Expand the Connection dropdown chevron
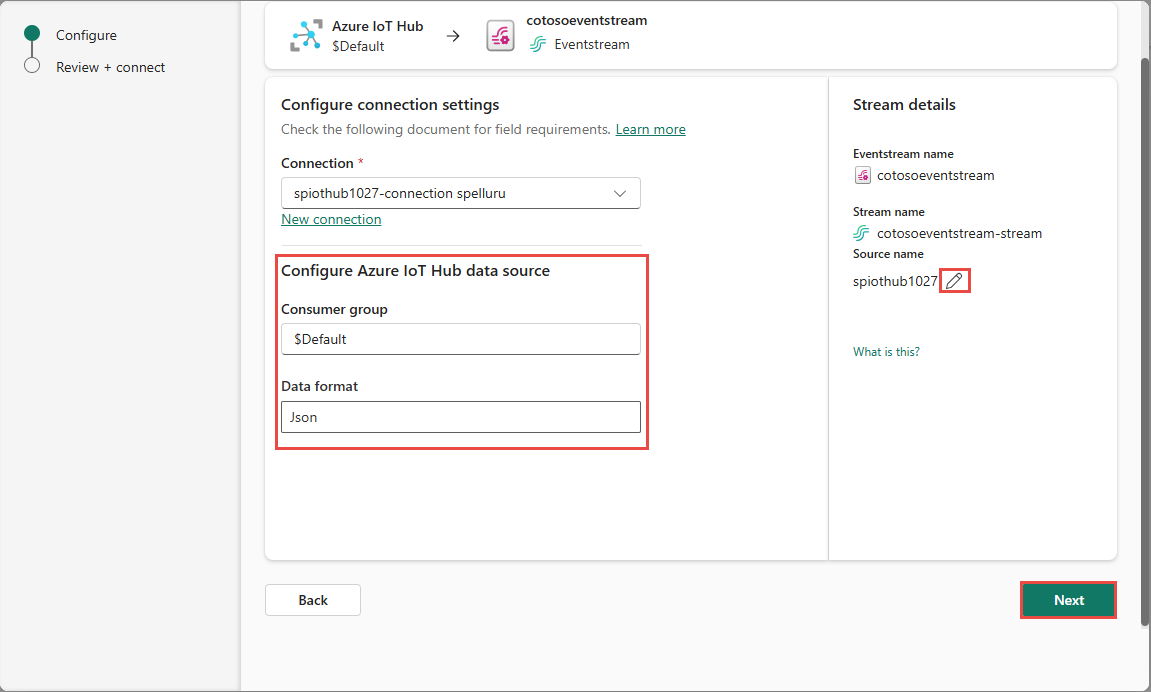Screen dimensions: 1151x692 (x=620, y=194)
